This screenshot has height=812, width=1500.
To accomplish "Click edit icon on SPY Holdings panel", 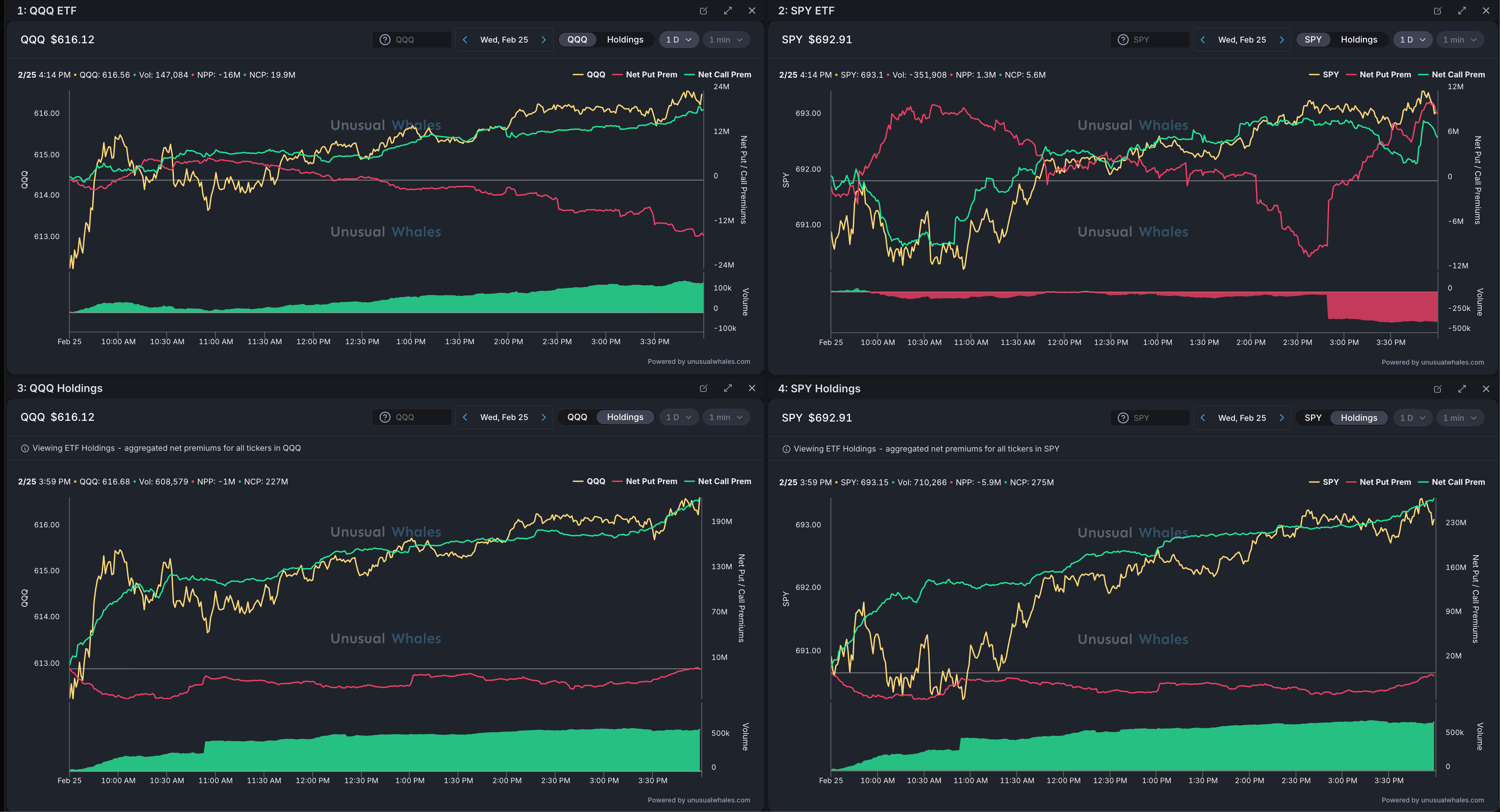I will tap(1437, 389).
